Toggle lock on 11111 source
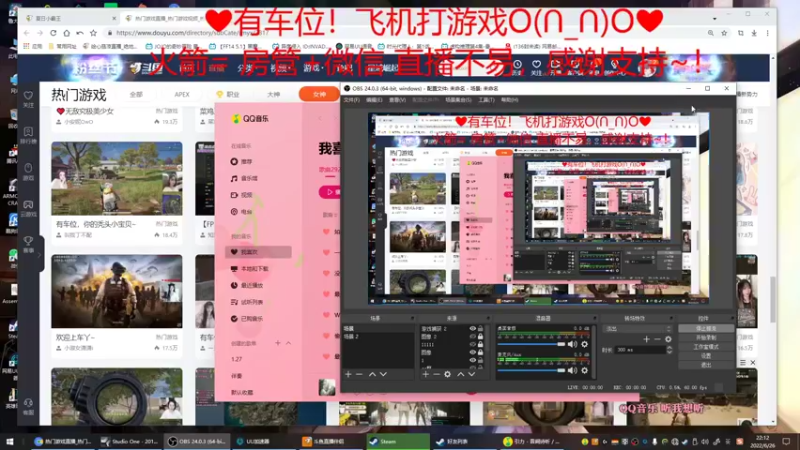Screen dimensions: 800x450 (480, 345)
